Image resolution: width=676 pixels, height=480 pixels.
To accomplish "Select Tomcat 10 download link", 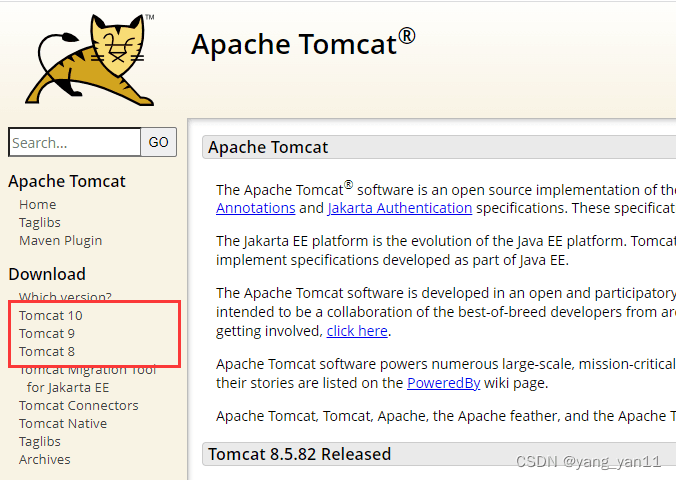I will pos(51,315).
